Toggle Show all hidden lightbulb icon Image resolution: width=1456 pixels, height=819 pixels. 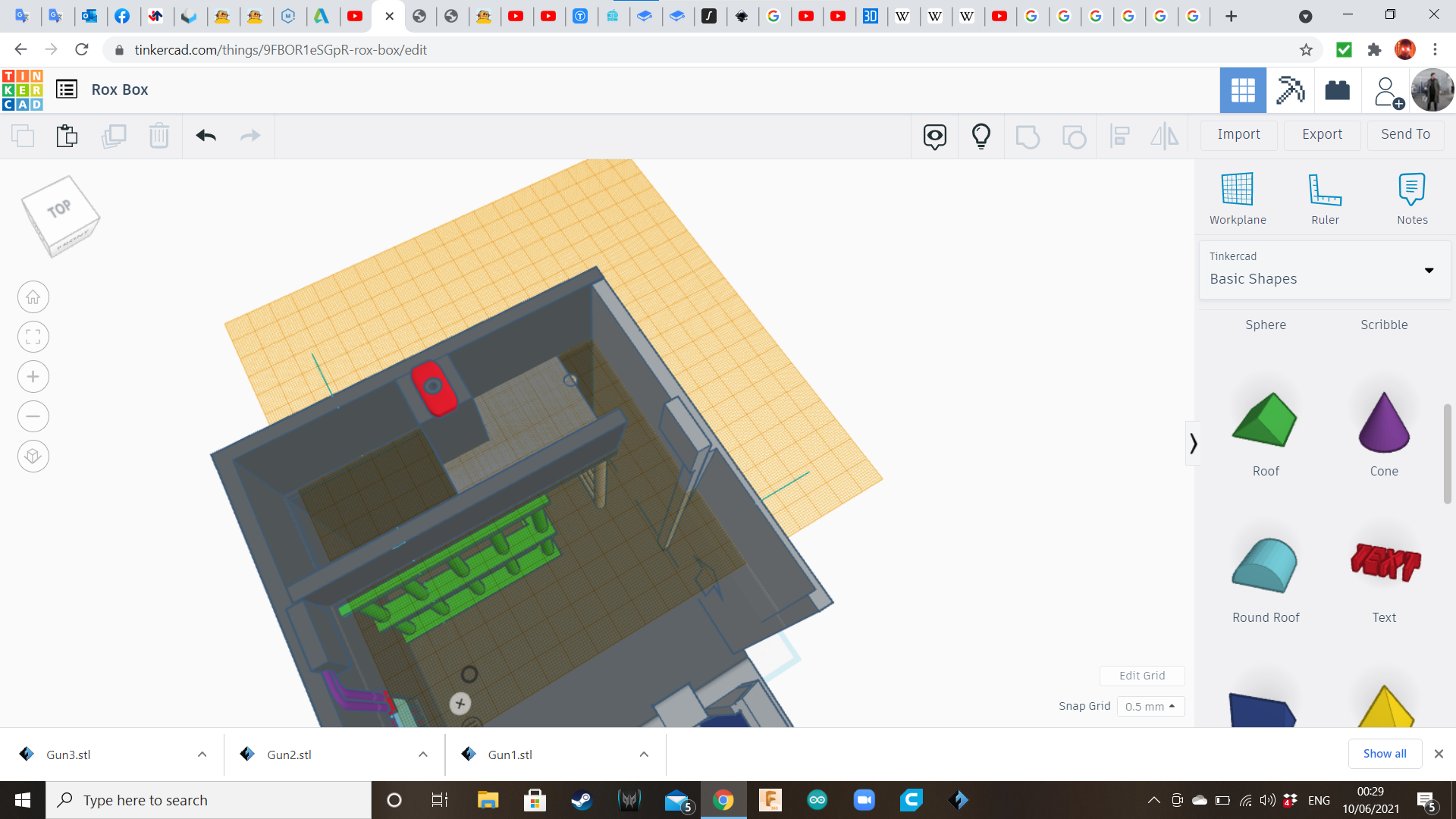(981, 136)
